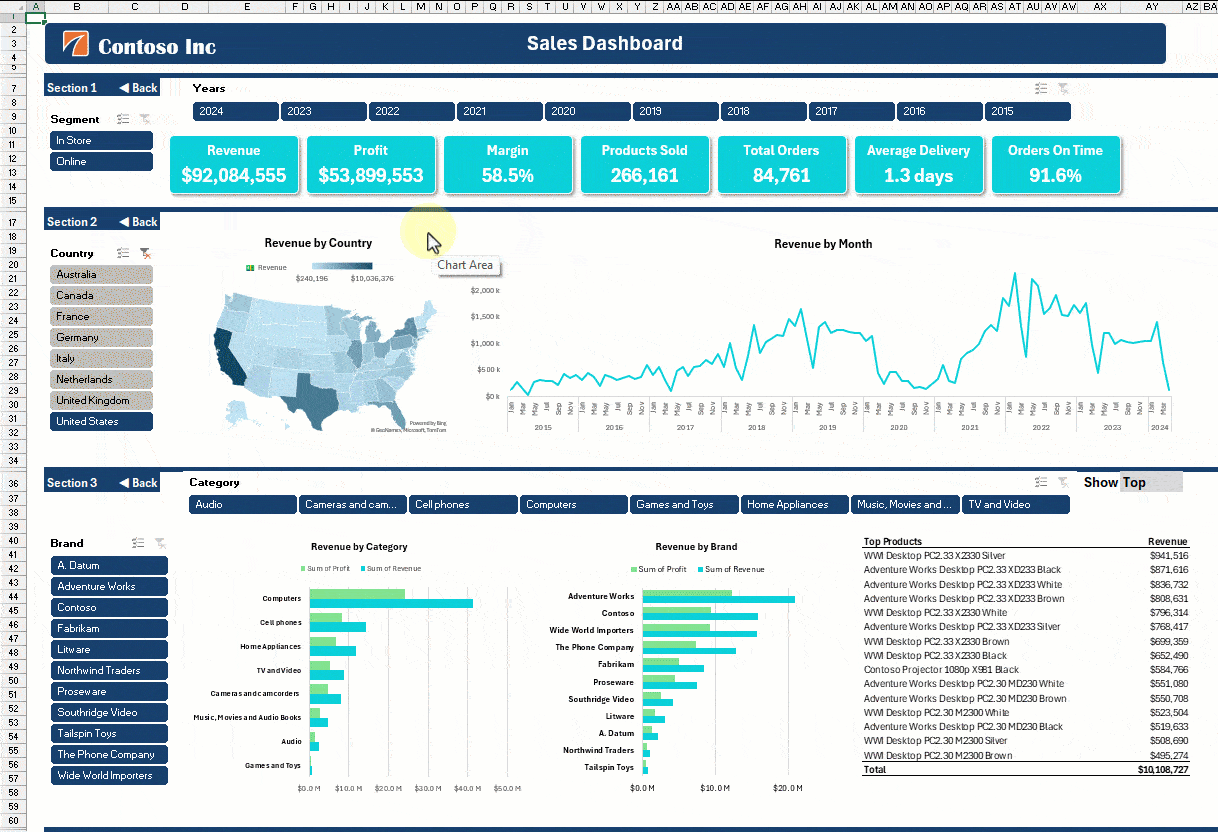Choose Adventure Works in Brand slicer
The width and height of the screenshot is (1218, 832).
(110, 587)
